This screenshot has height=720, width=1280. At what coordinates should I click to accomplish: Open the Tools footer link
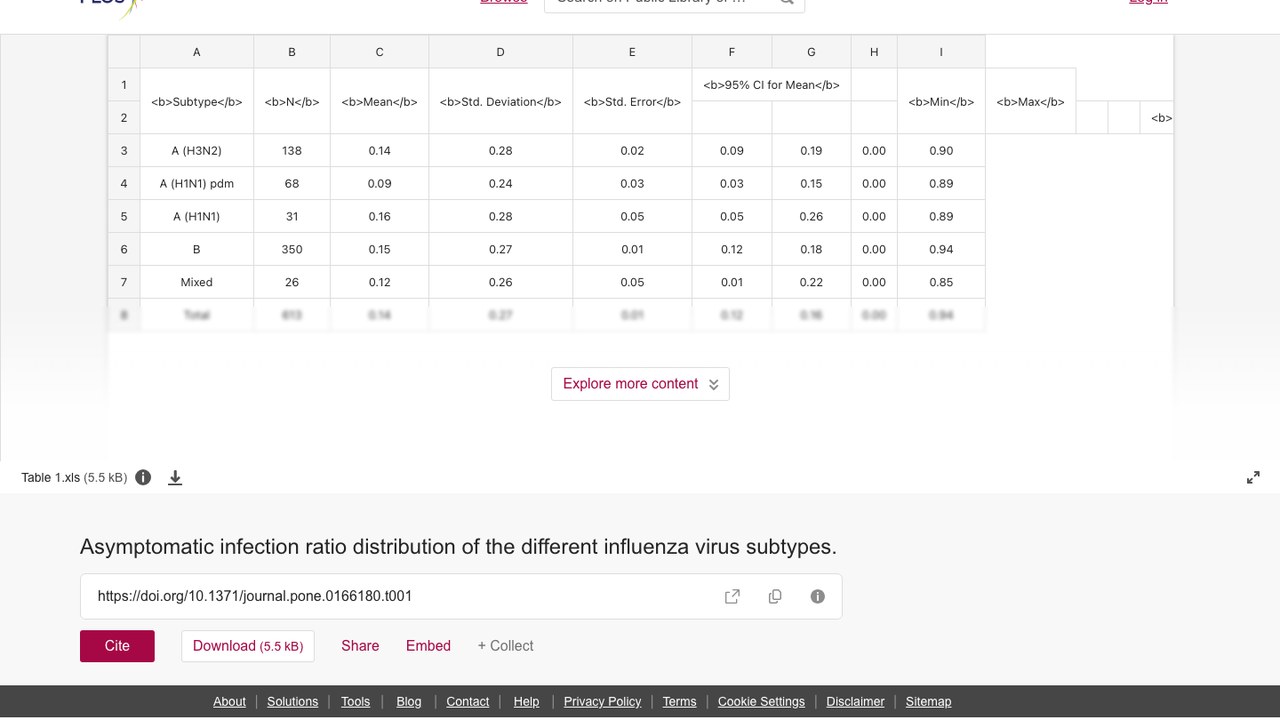pyautogui.click(x=355, y=701)
